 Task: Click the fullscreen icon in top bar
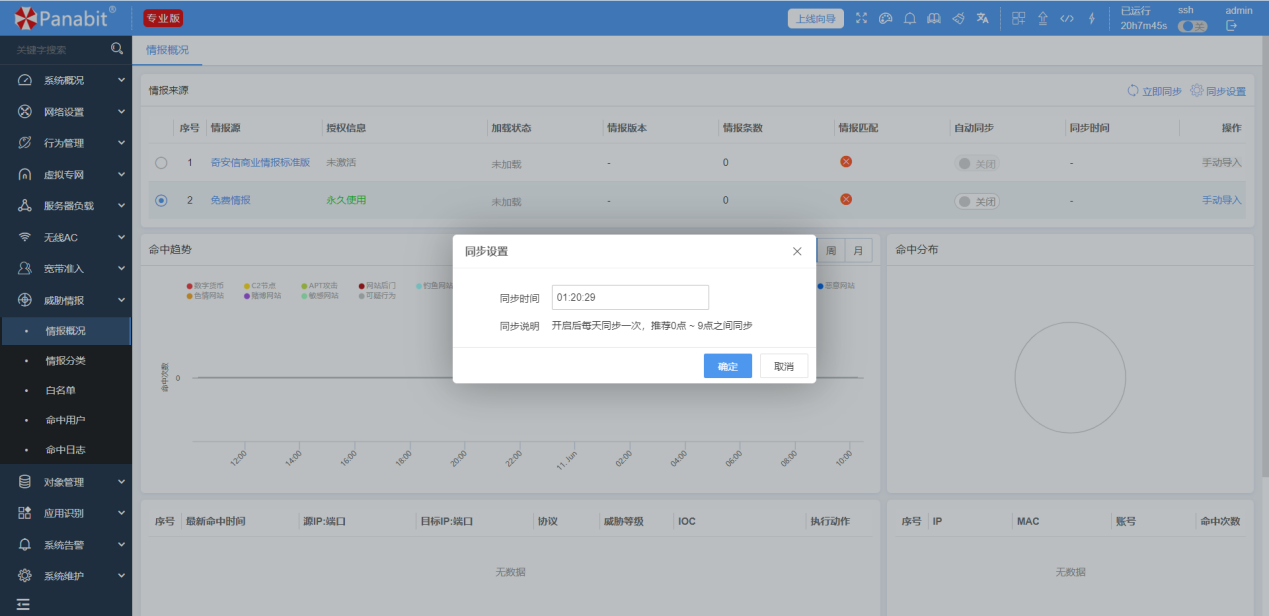coord(862,18)
